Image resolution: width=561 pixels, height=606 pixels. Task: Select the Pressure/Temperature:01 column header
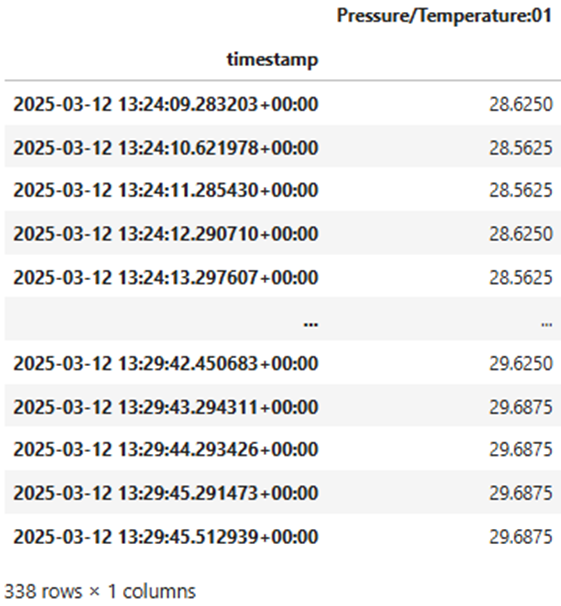(x=444, y=16)
